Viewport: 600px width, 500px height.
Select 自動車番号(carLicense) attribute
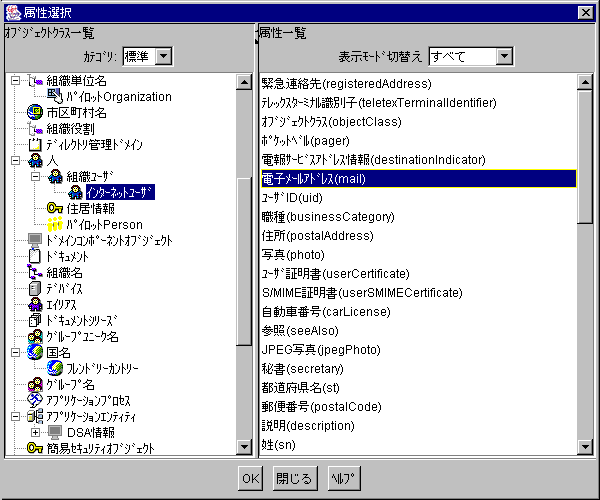tap(418, 312)
